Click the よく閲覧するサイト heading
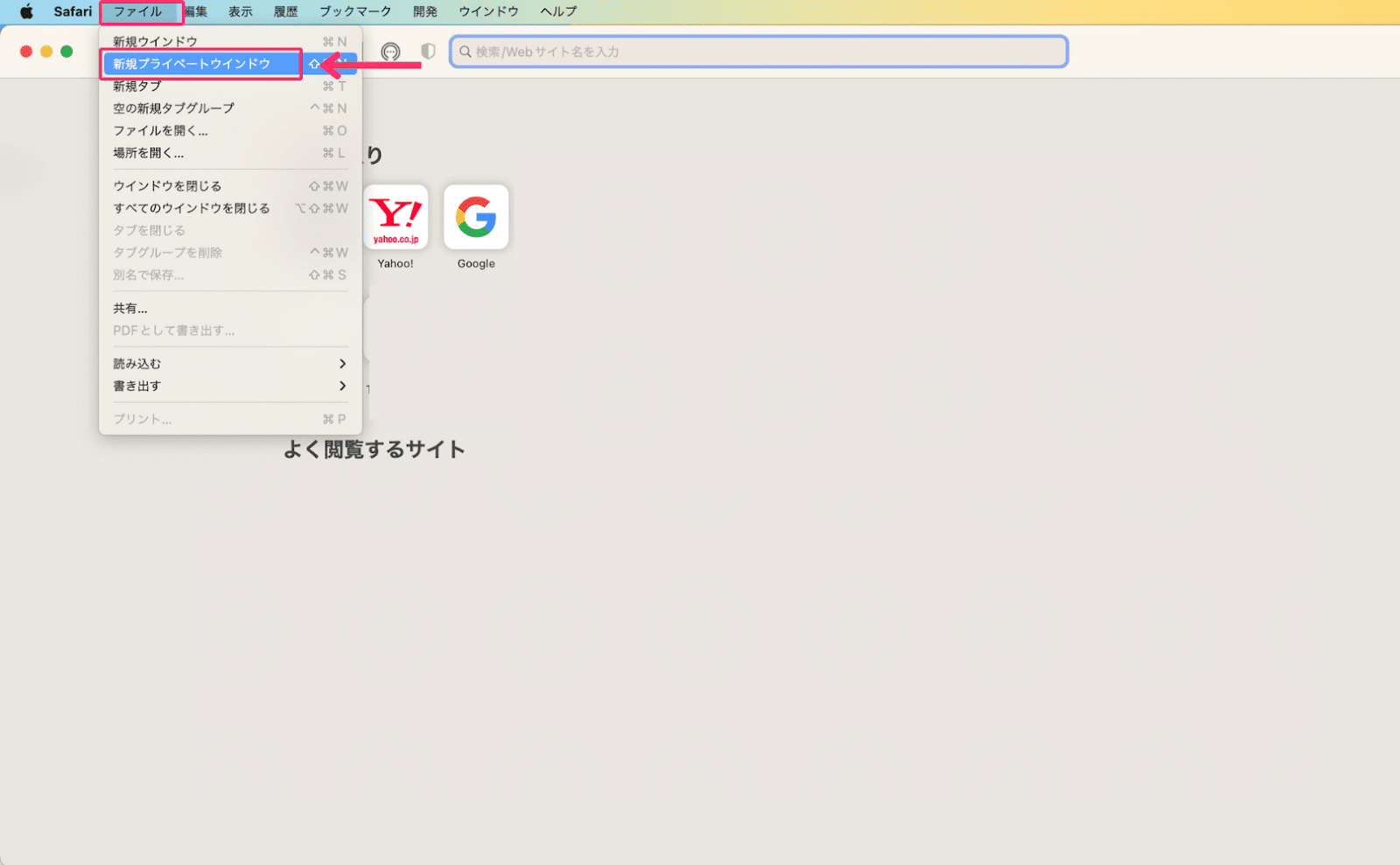The height and width of the screenshot is (865, 1400). pyautogui.click(x=374, y=450)
